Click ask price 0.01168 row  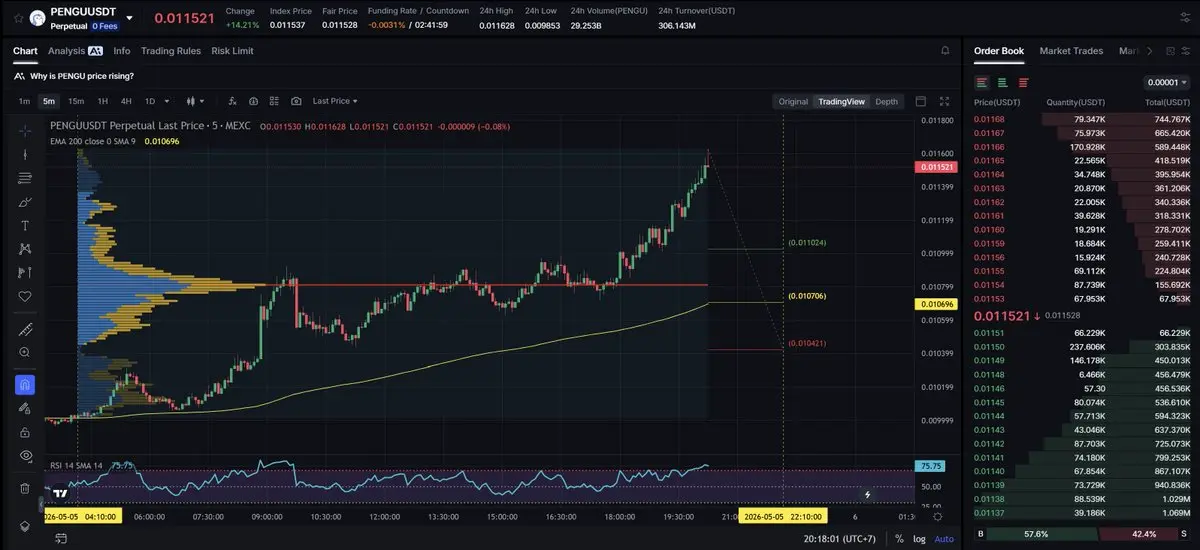pos(1081,119)
